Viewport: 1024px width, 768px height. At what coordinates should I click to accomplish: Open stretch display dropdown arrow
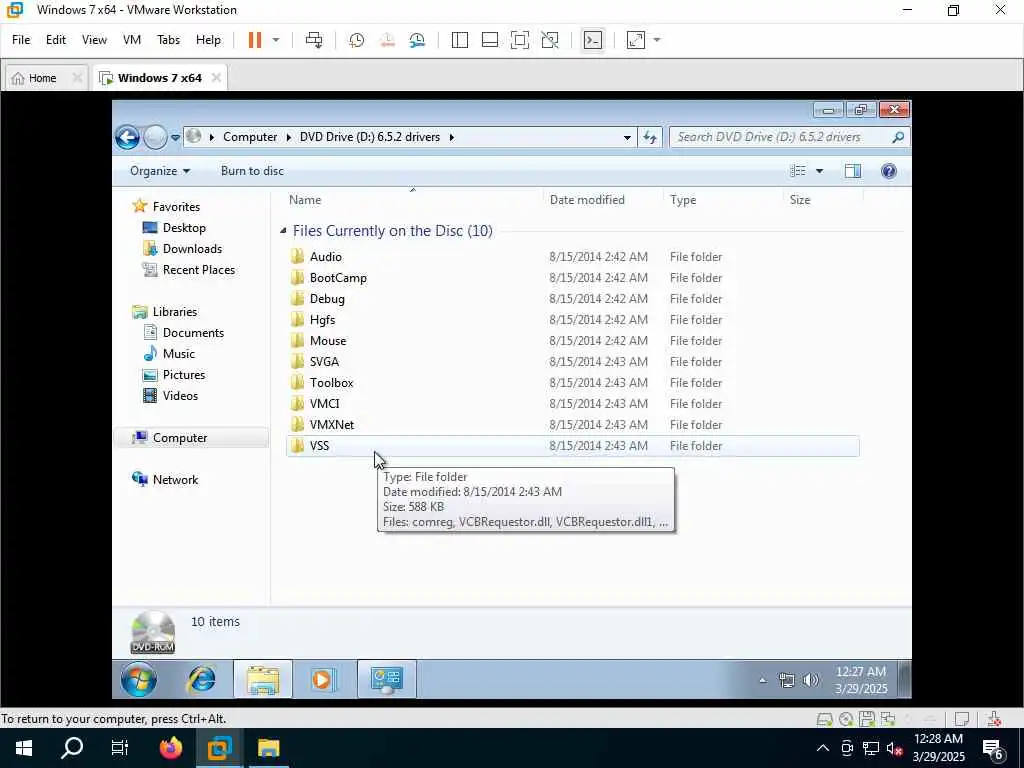657,40
